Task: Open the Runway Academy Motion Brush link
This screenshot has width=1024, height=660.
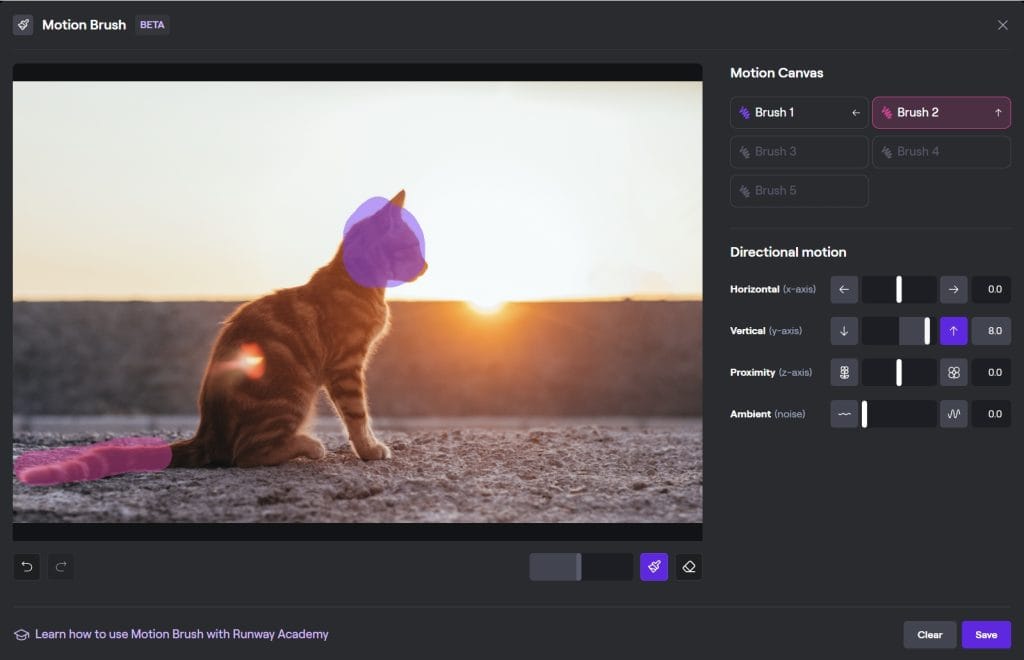Action: coord(181,634)
